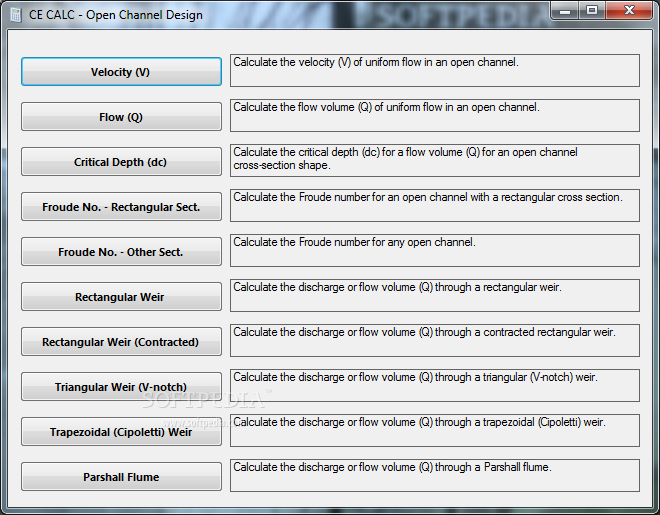Open the Rectangular Weir calculator
This screenshot has width=660, height=515.
[x=121, y=297]
